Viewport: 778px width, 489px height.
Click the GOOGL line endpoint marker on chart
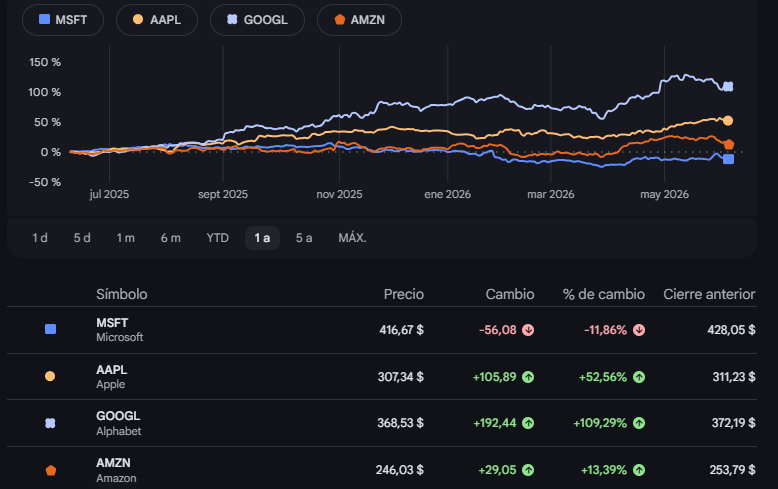click(x=728, y=86)
